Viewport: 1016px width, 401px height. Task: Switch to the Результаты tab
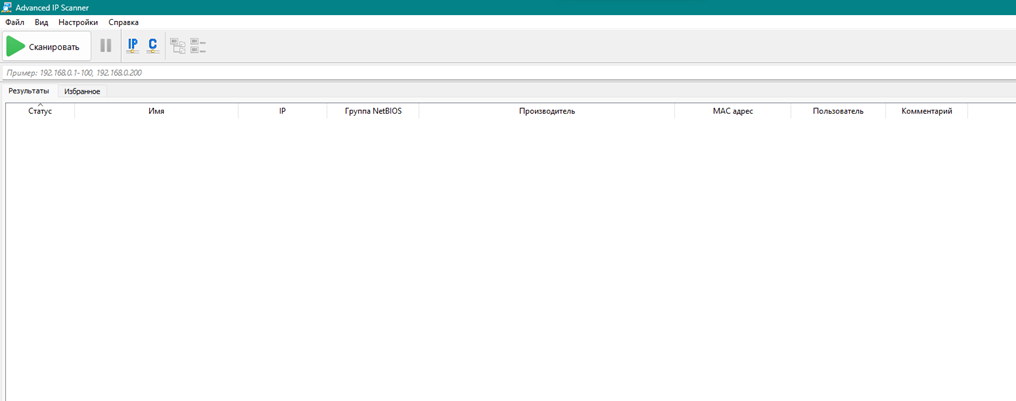pos(29,91)
